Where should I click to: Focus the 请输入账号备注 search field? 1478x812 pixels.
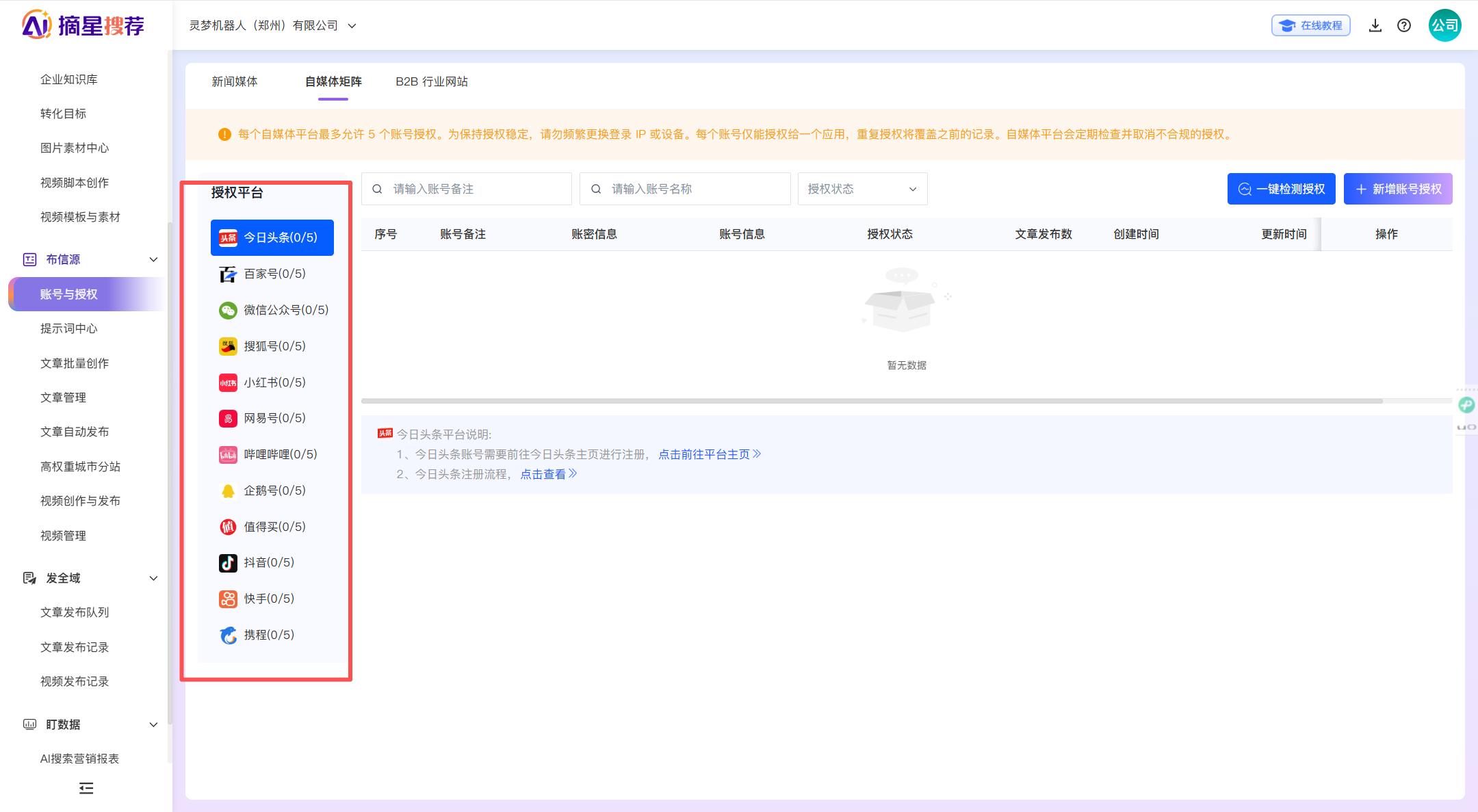467,189
